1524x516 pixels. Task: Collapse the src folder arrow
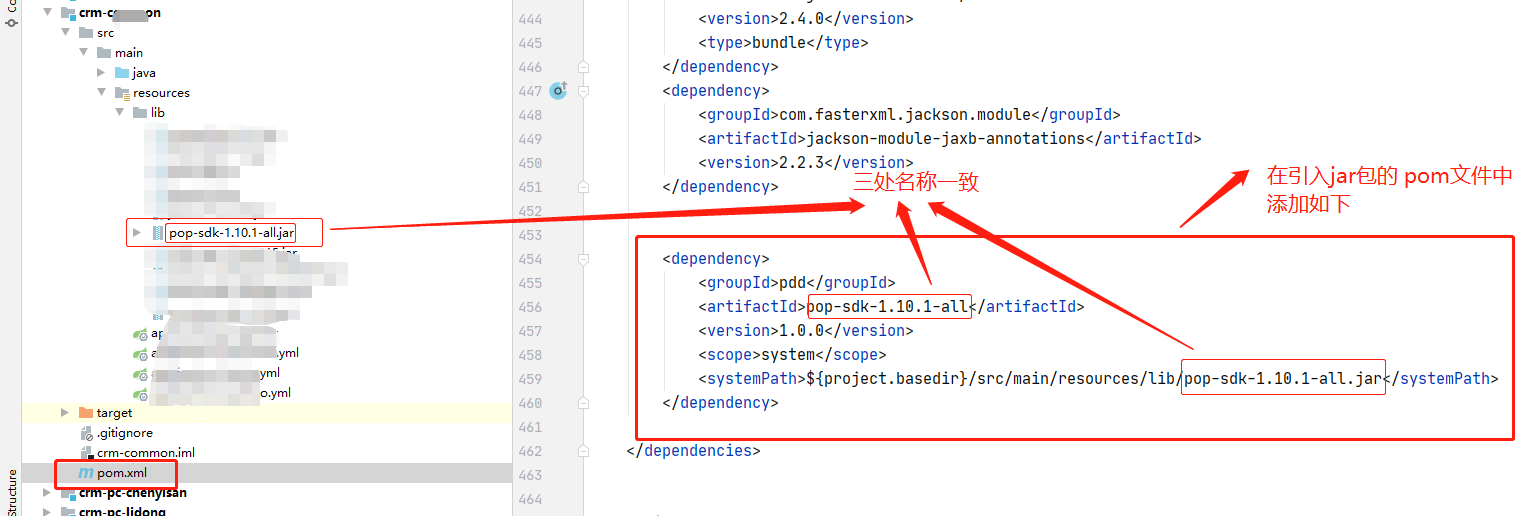pos(66,33)
